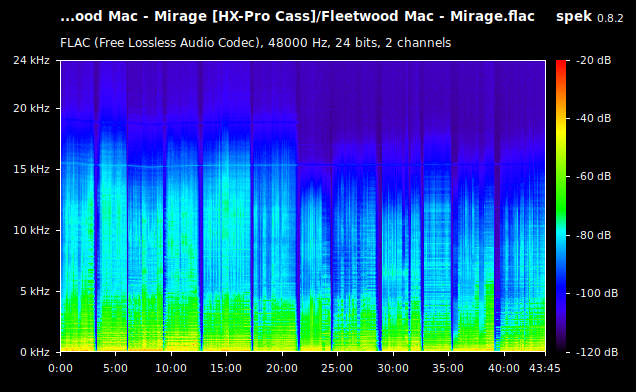Click the '40:00' time axis label
636x392 pixels.
(x=504, y=368)
